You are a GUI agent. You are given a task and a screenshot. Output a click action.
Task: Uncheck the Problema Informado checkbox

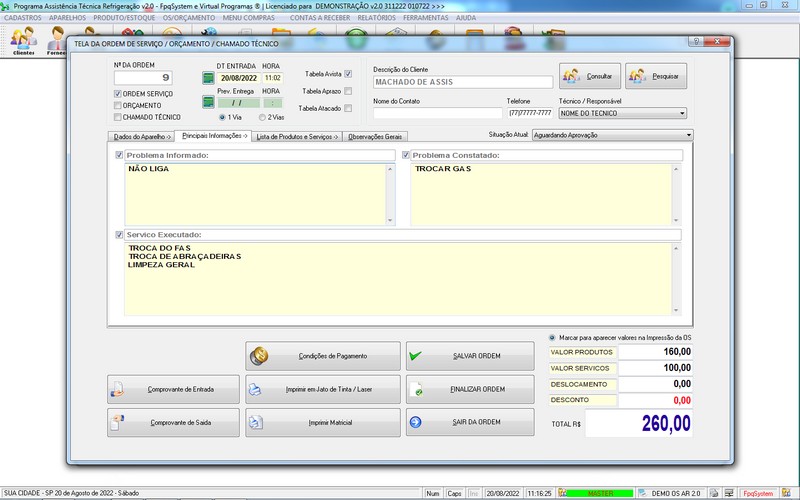click(120, 155)
